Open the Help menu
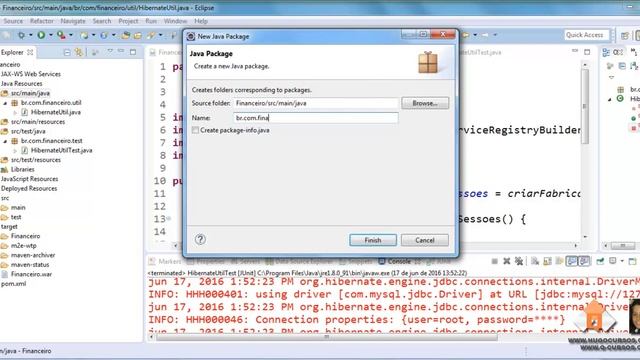The image size is (640, 360). pos(201,21)
